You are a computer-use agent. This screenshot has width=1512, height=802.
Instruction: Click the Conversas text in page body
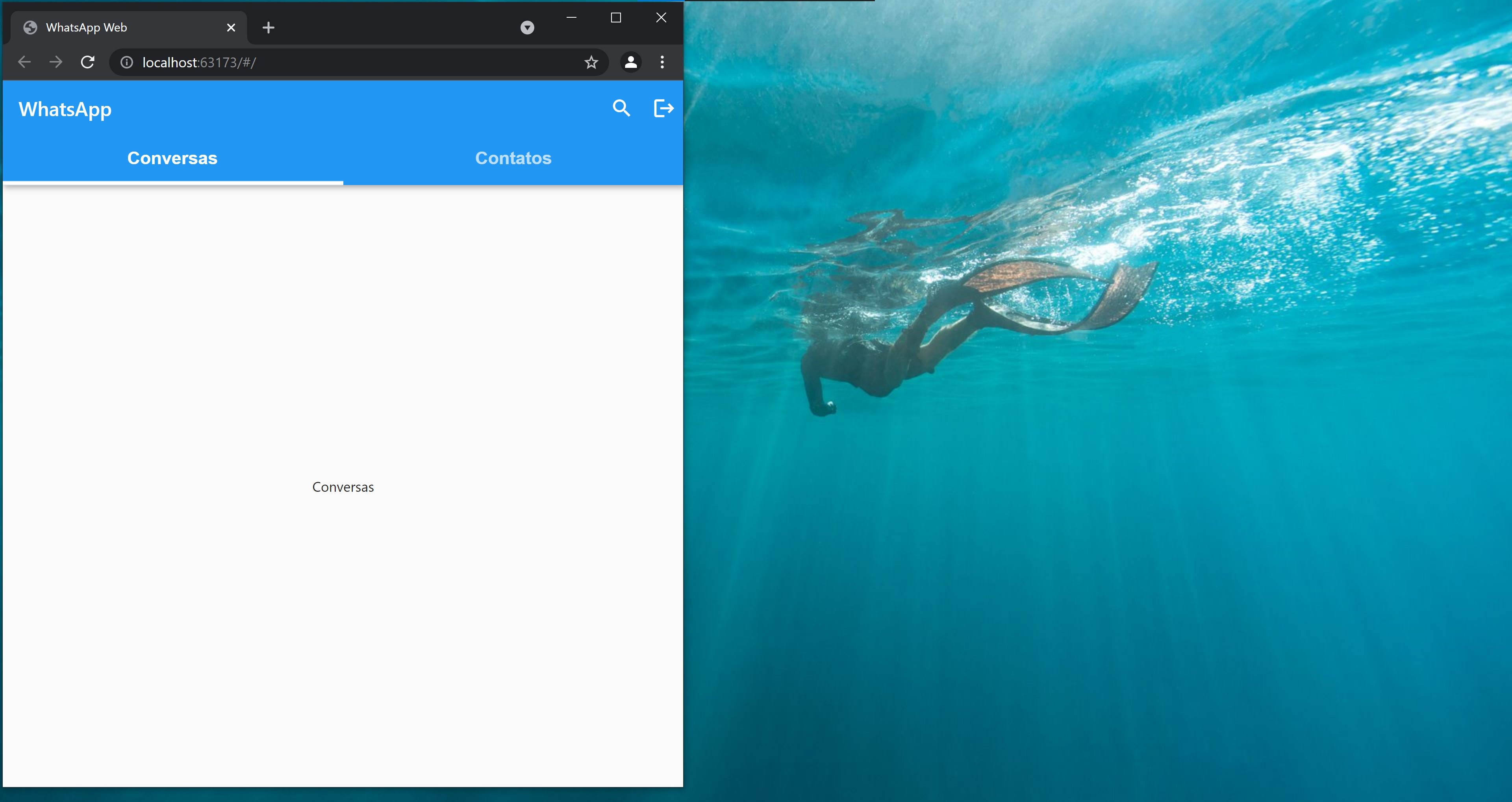tap(343, 487)
